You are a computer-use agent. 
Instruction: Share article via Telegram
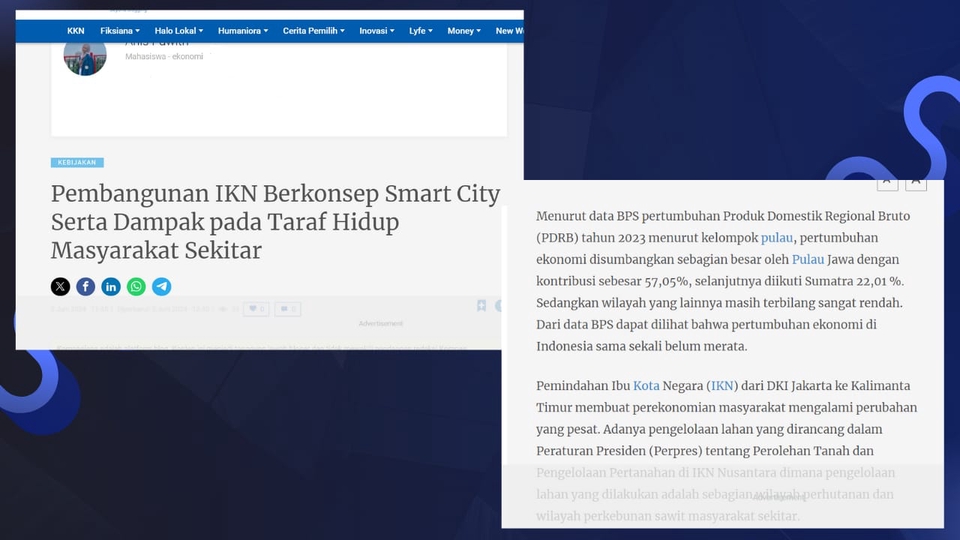(x=162, y=287)
